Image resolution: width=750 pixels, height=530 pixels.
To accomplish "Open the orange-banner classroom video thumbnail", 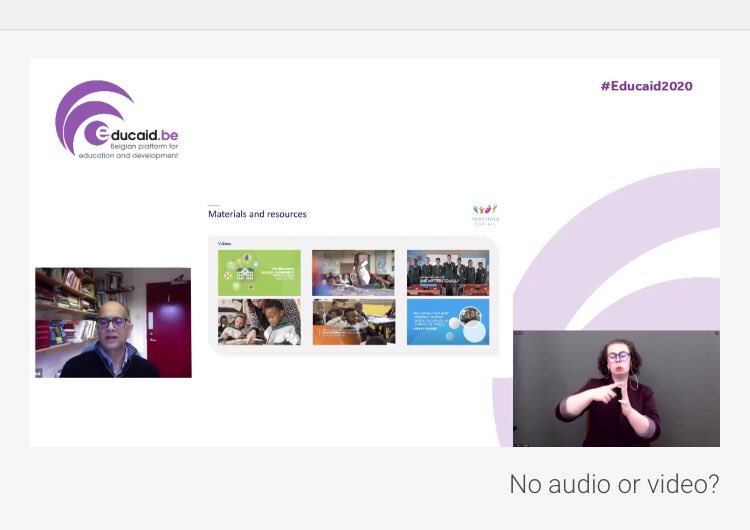I will [x=354, y=322].
